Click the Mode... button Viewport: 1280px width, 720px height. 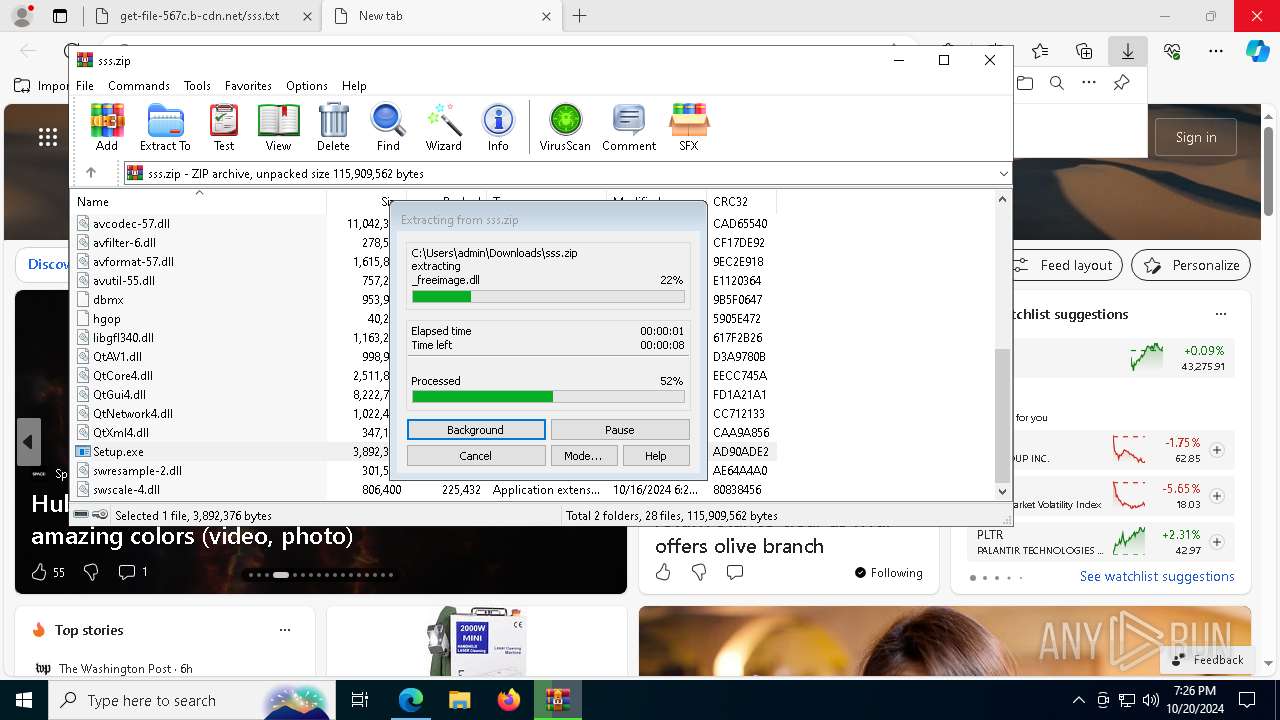pos(583,456)
